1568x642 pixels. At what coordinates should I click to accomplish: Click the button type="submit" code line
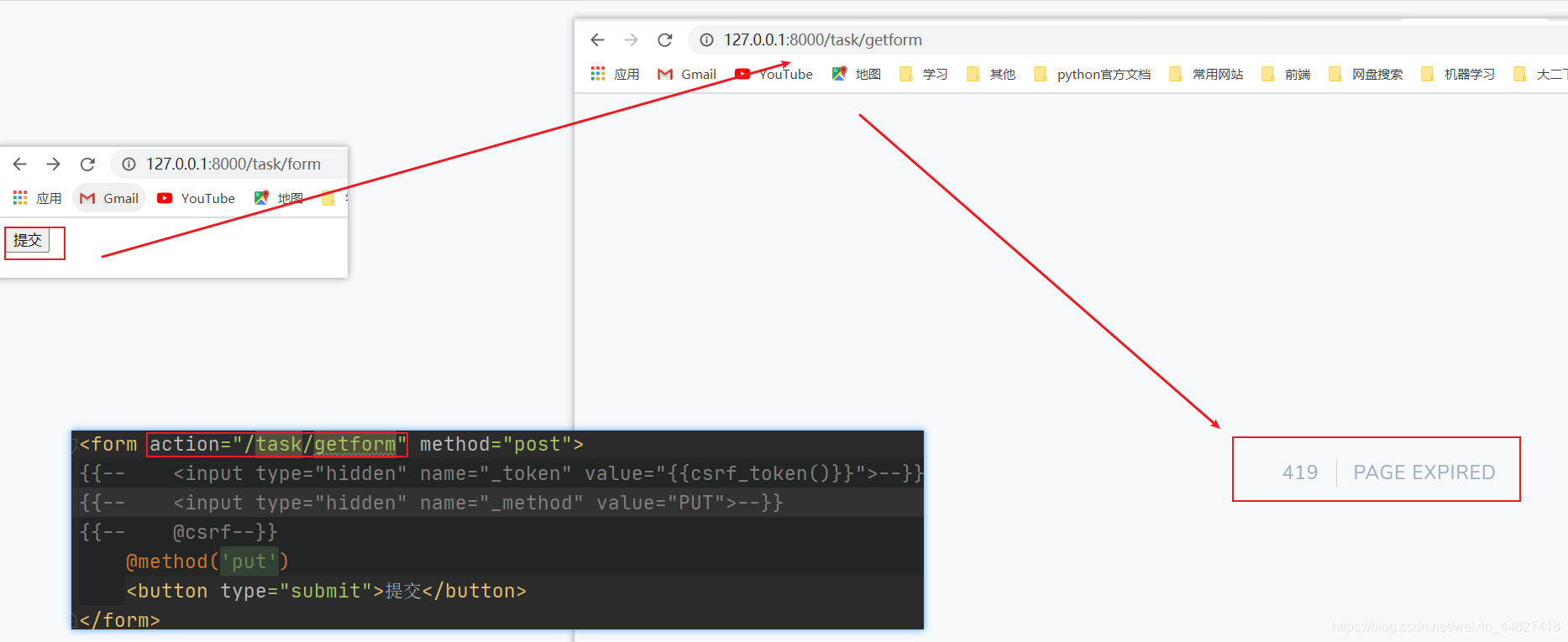[x=326, y=591]
